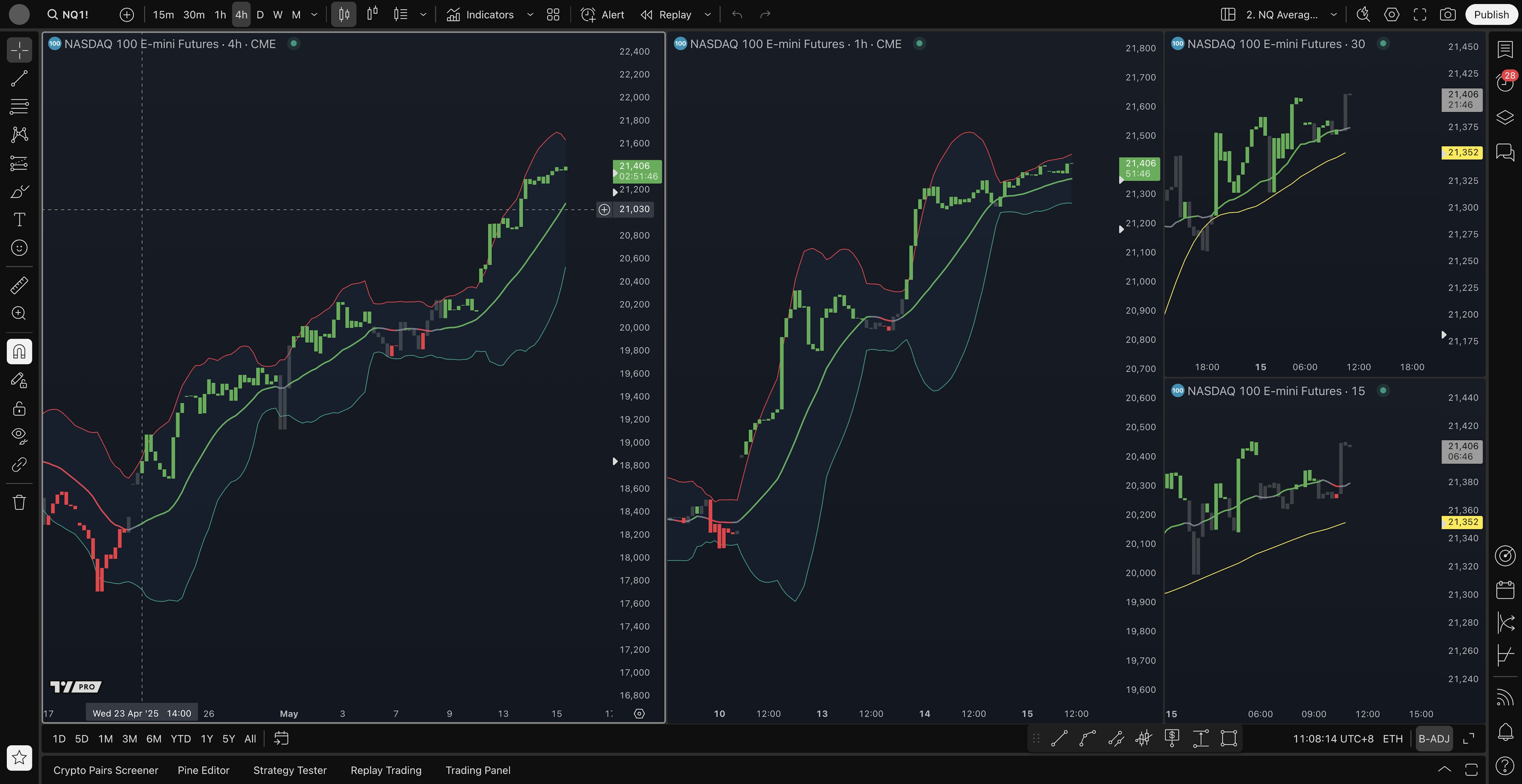1522x784 pixels.
Task: Toggle magnet mode on drawing toolbar
Action: (19, 352)
